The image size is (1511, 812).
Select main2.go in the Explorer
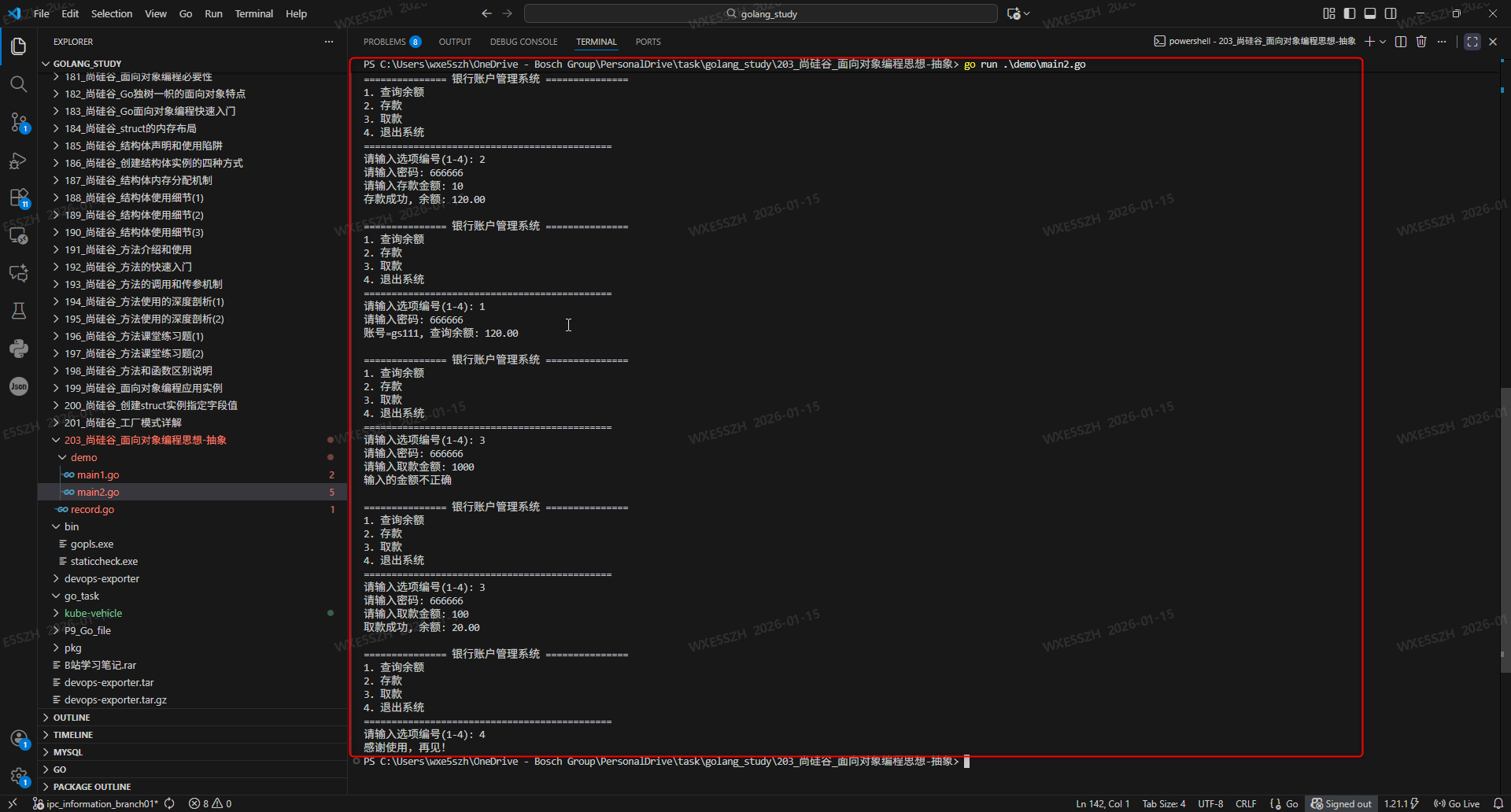click(x=98, y=492)
